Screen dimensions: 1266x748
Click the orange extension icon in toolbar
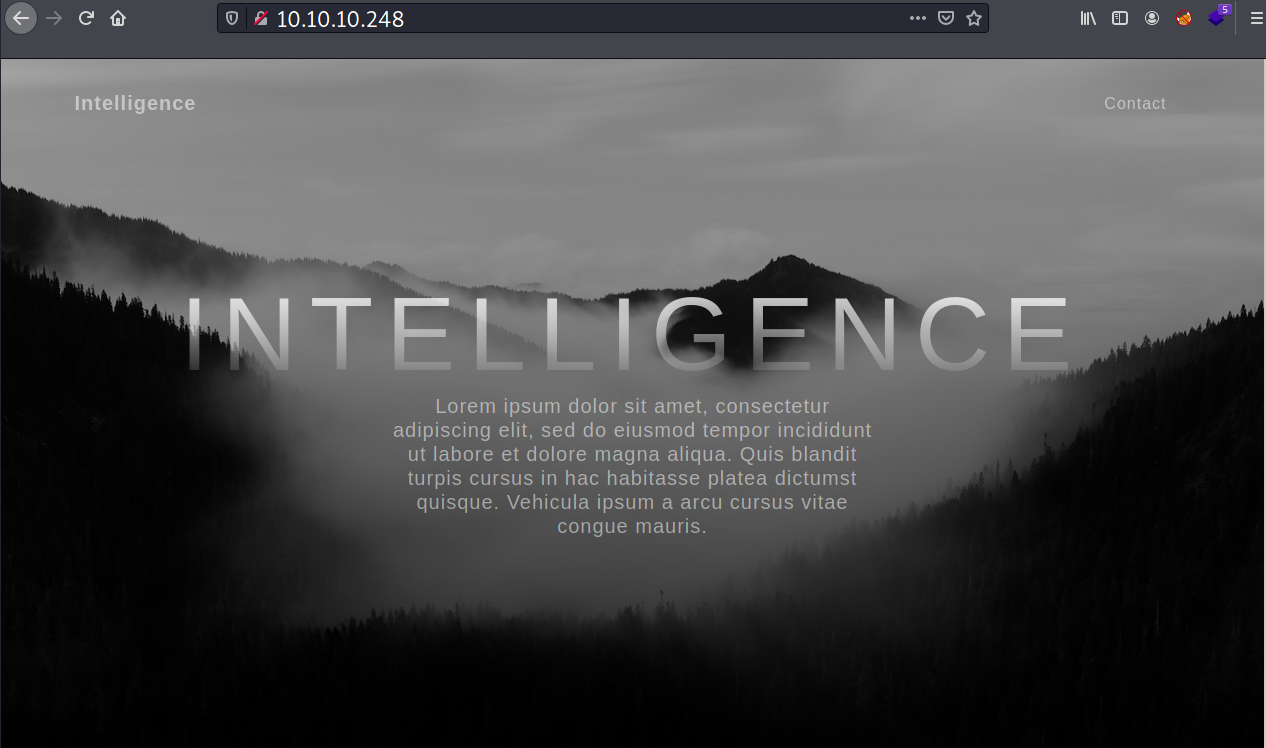1184,18
